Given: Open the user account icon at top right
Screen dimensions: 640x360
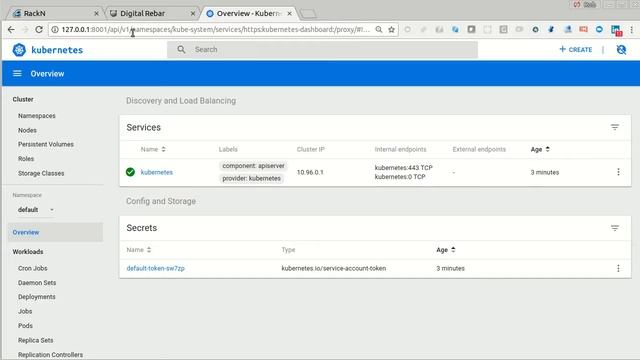Looking at the screenshot, I should (x=621, y=49).
